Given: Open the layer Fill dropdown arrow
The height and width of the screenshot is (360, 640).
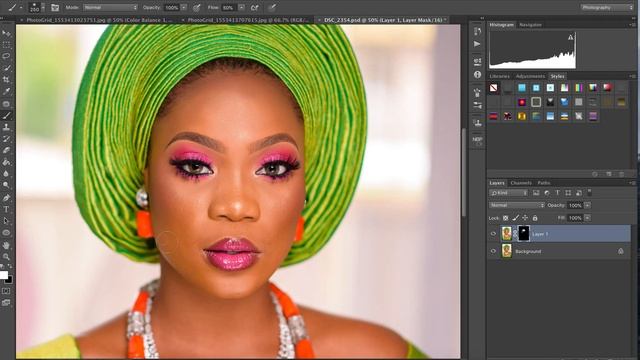Looking at the screenshot, I should tap(587, 218).
